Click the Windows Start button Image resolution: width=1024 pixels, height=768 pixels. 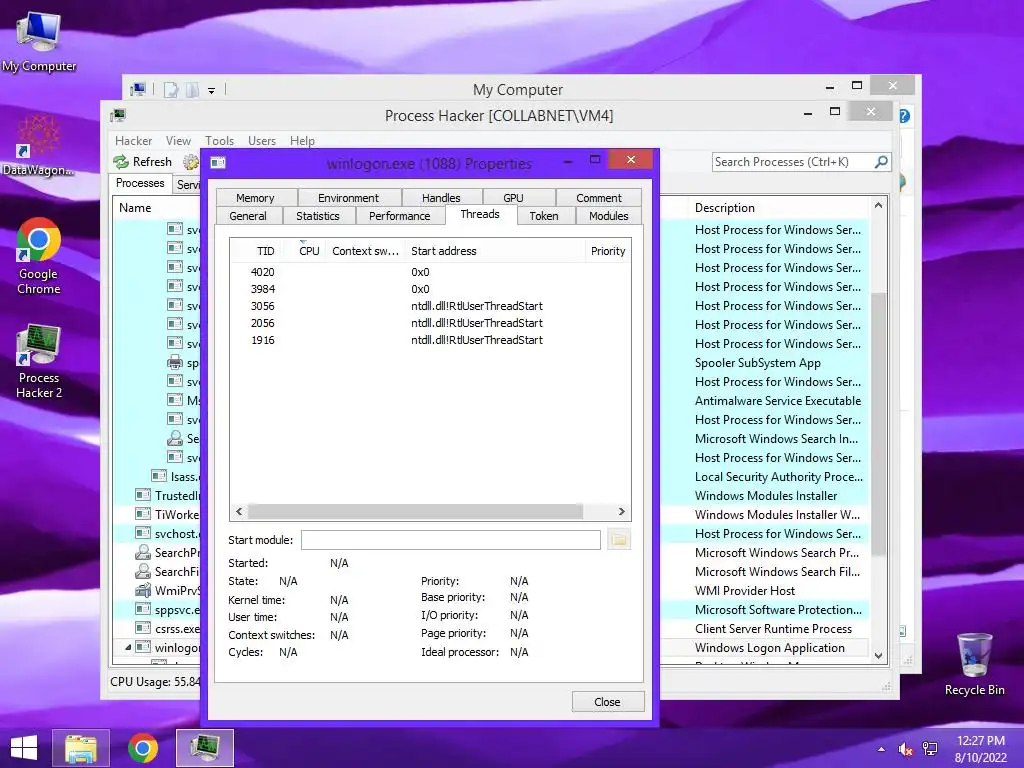coord(24,748)
